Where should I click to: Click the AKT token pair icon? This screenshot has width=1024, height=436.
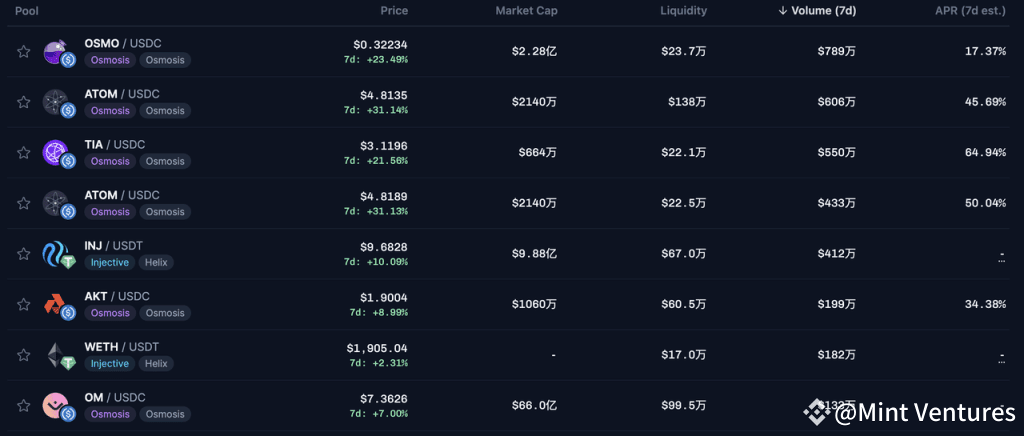(x=59, y=305)
